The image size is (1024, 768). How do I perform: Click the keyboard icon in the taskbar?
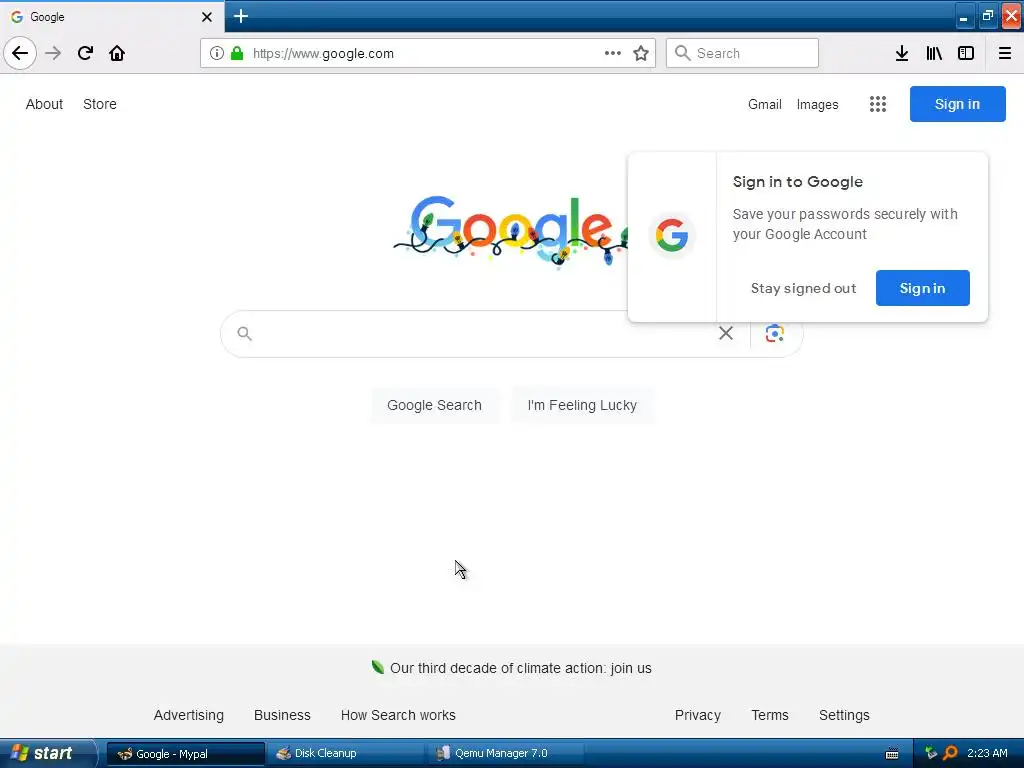(x=891, y=754)
